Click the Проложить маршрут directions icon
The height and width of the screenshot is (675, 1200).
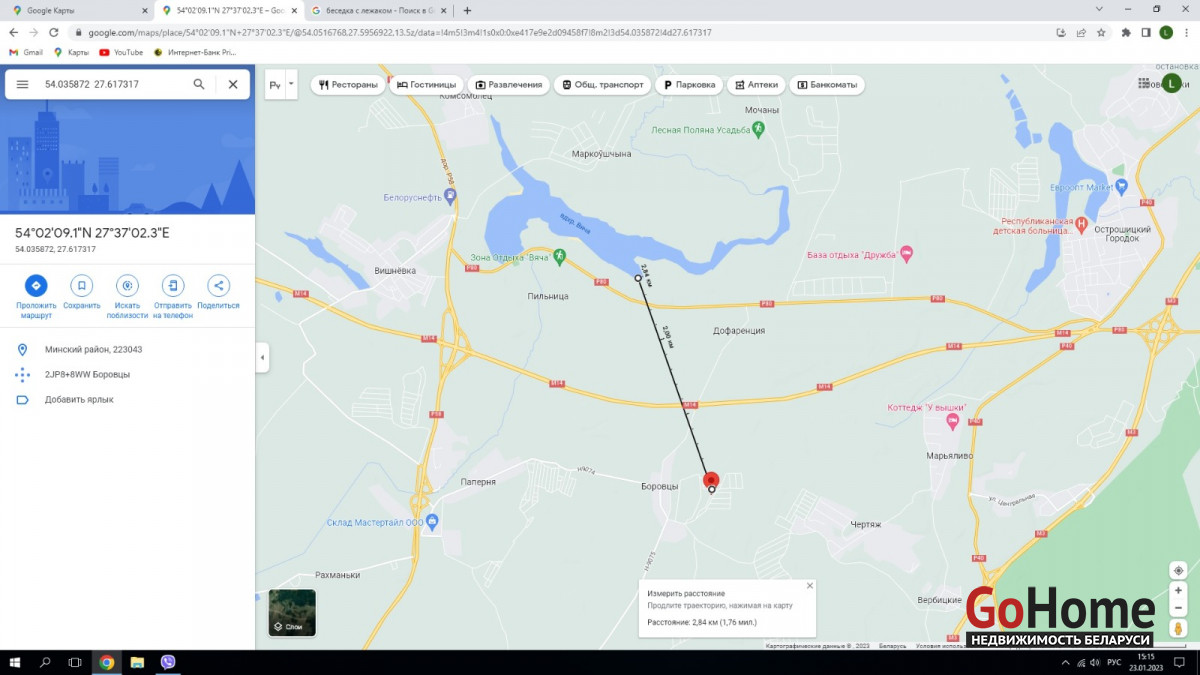coord(36,285)
